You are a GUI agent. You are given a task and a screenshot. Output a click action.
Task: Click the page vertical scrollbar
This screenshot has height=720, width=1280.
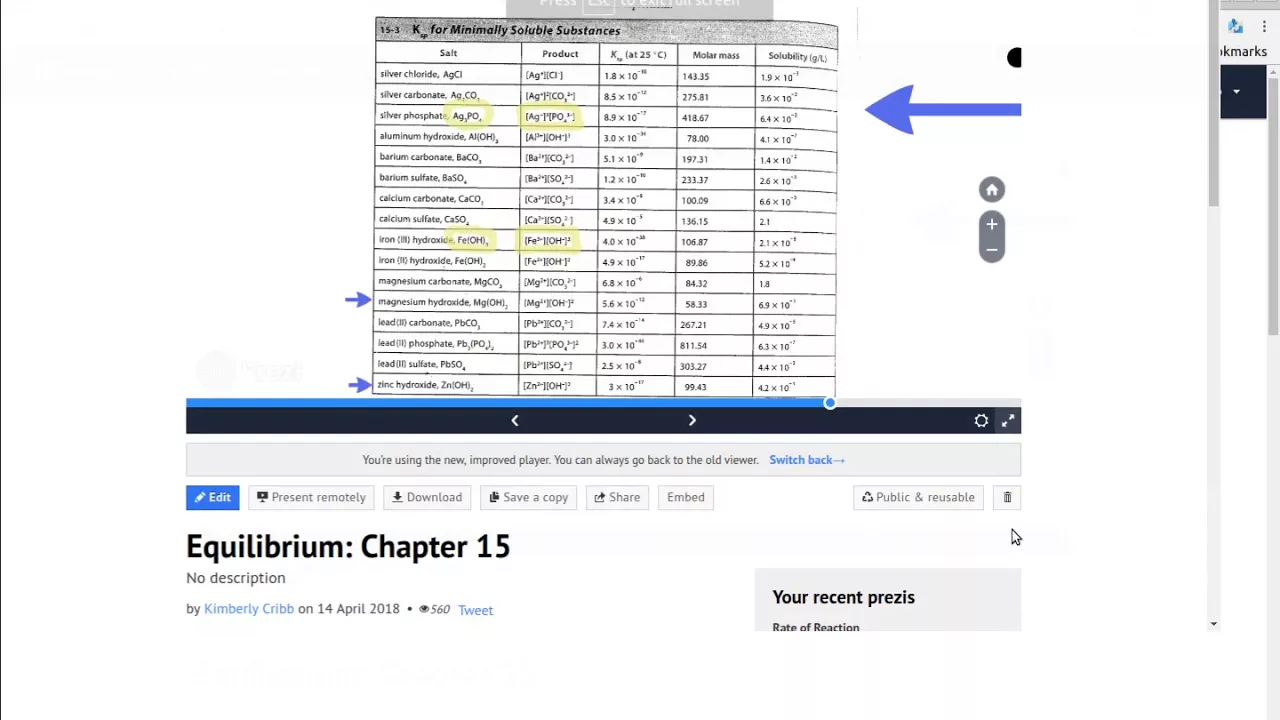pos(1213,105)
